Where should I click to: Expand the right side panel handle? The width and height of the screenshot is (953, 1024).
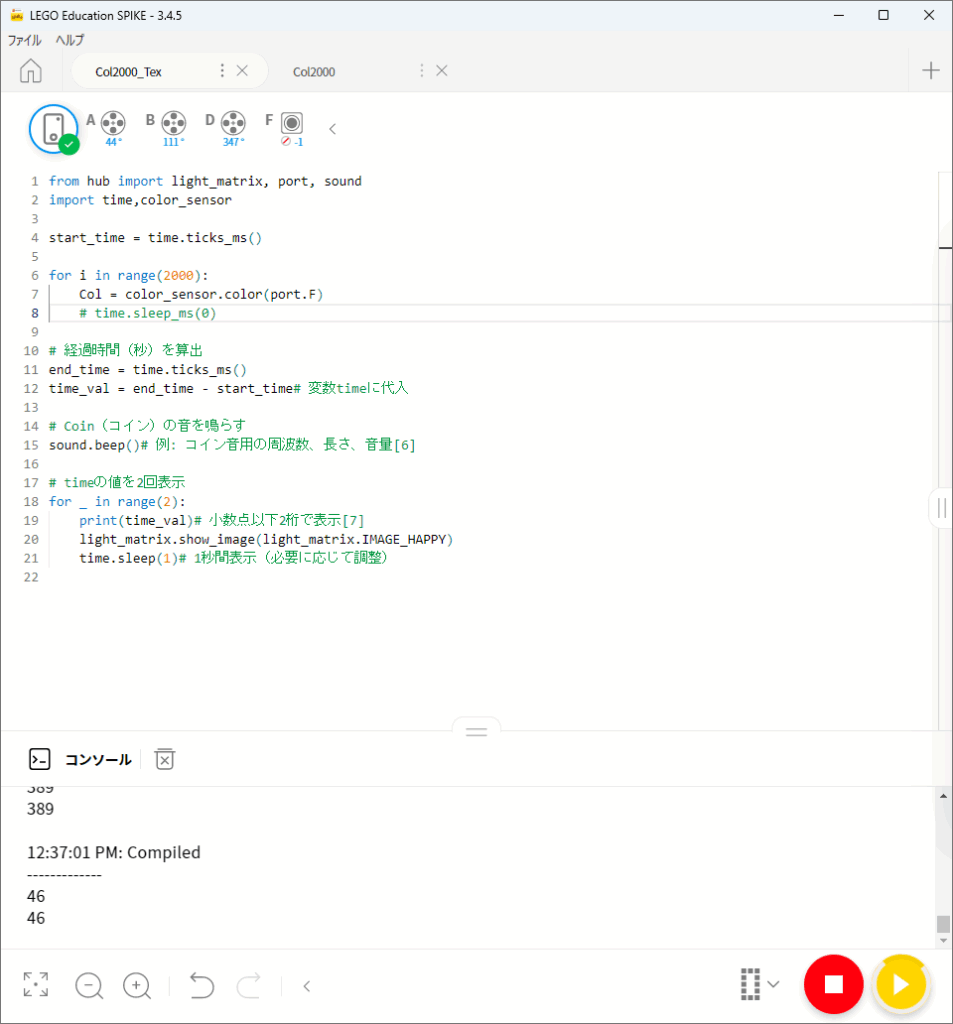point(941,508)
